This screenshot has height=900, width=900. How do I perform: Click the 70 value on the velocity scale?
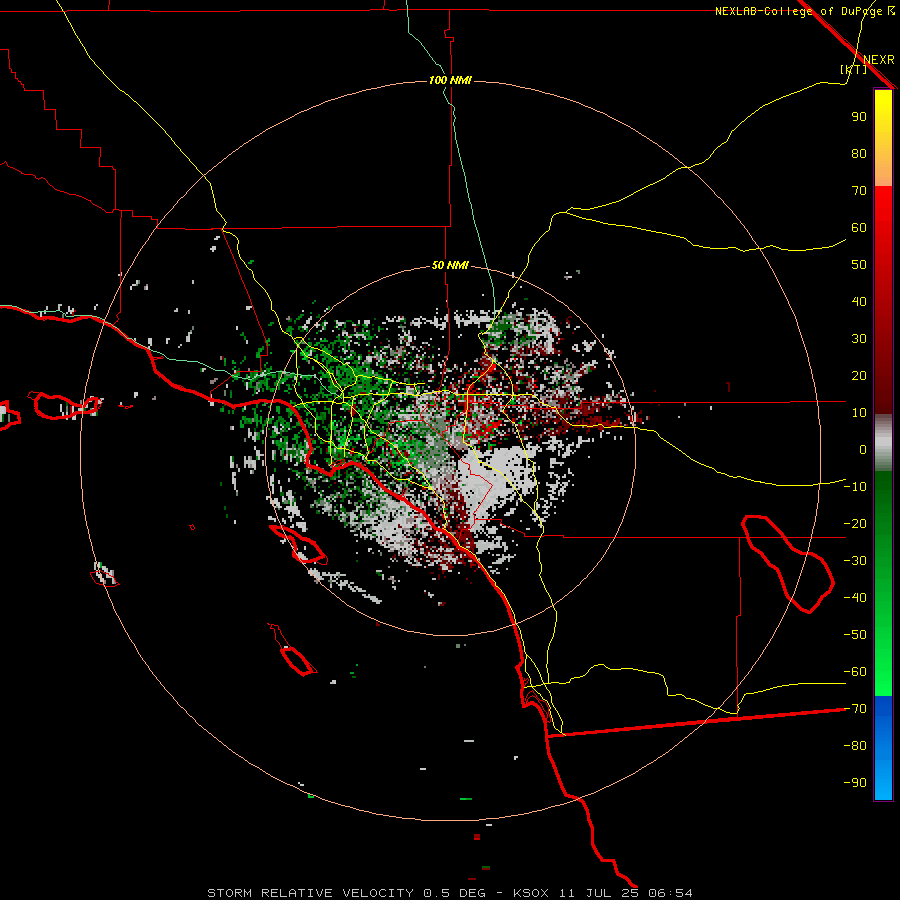coord(859,191)
